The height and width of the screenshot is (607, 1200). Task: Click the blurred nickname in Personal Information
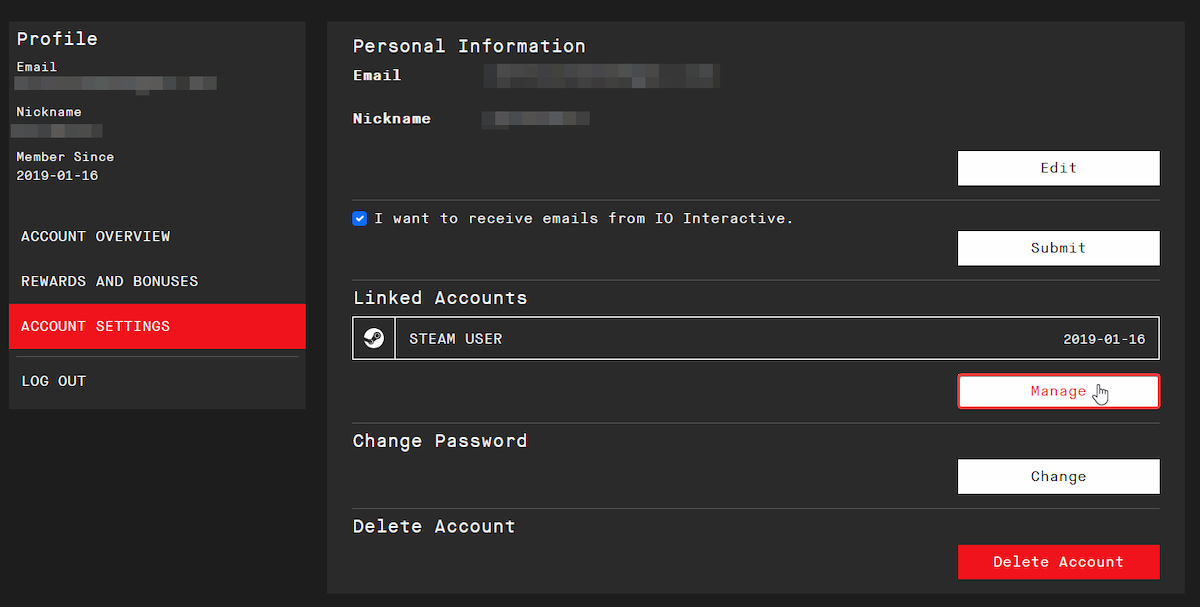pos(535,119)
